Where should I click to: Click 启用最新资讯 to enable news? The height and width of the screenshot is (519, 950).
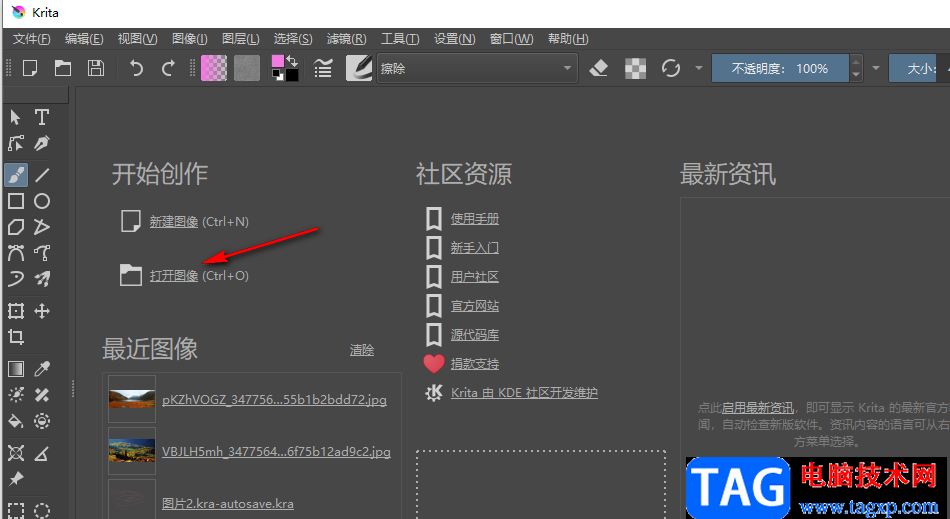click(757, 408)
